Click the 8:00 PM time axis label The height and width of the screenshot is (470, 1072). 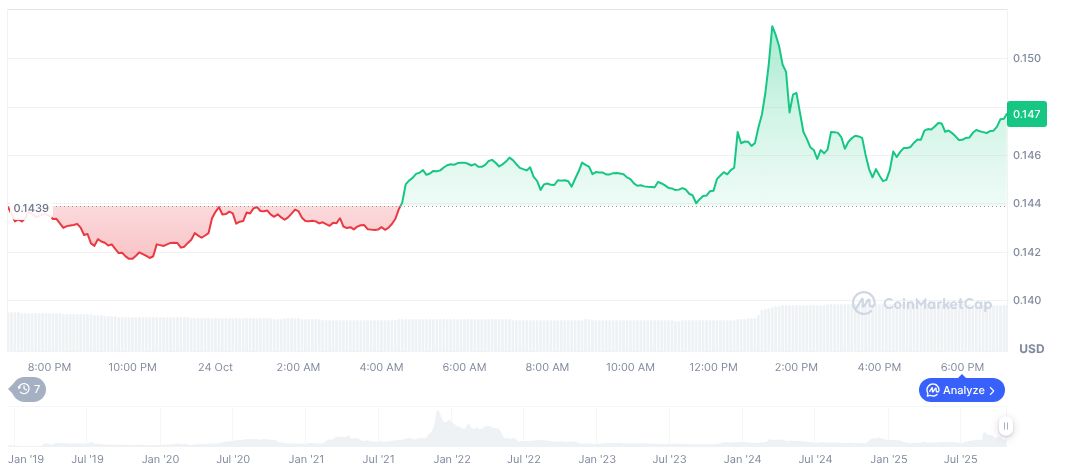(49, 367)
